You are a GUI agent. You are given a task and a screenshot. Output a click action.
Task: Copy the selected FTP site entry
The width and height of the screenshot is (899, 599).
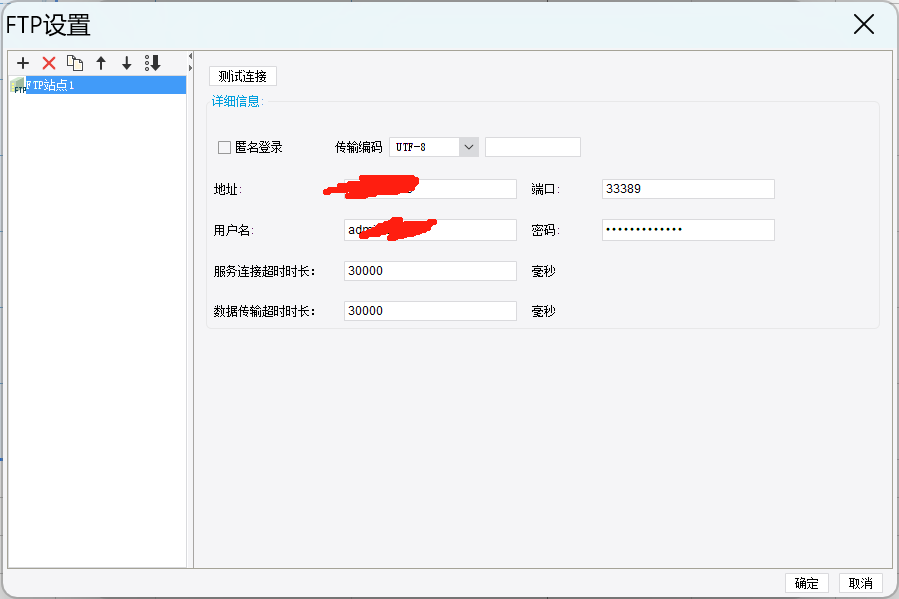tap(75, 63)
